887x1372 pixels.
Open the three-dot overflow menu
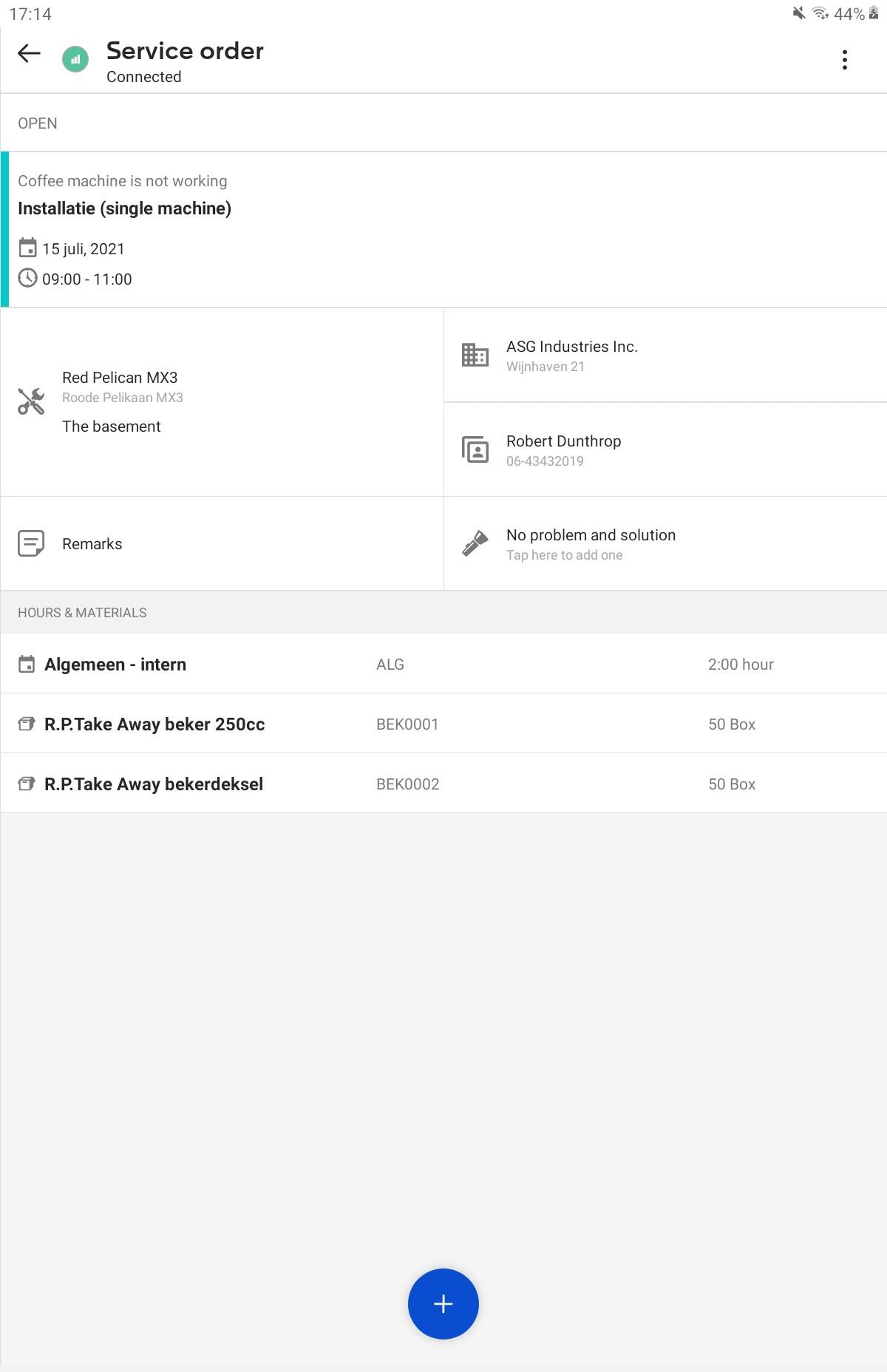pyautogui.click(x=844, y=60)
